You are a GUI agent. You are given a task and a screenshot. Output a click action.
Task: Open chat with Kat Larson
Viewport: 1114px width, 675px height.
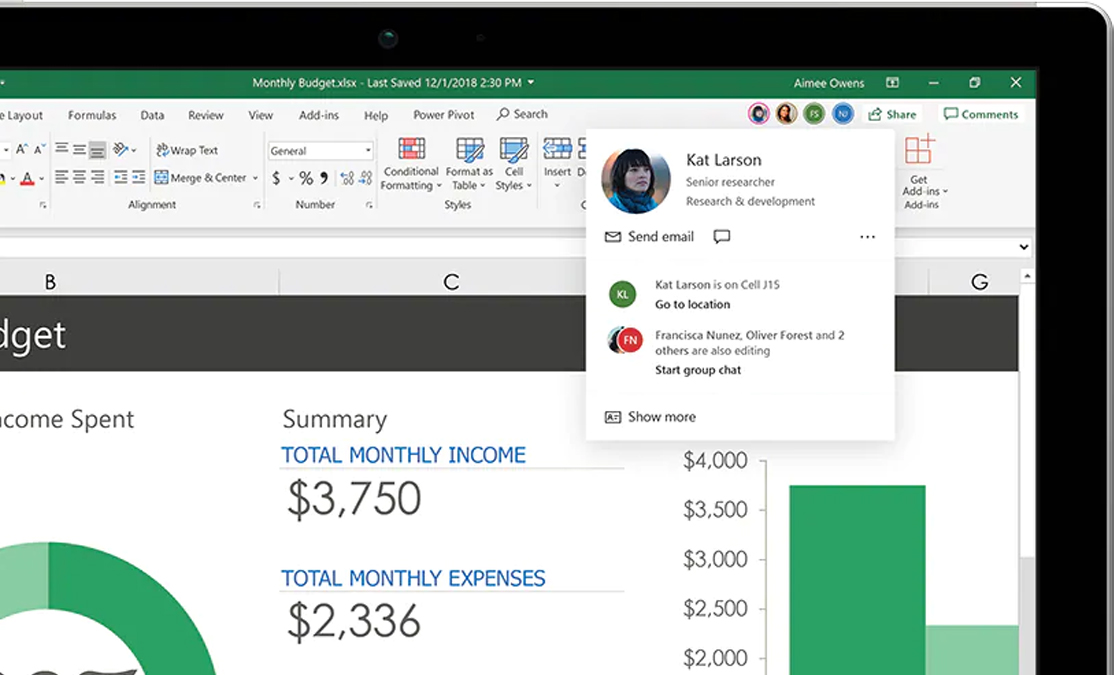pyautogui.click(x=722, y=237)
